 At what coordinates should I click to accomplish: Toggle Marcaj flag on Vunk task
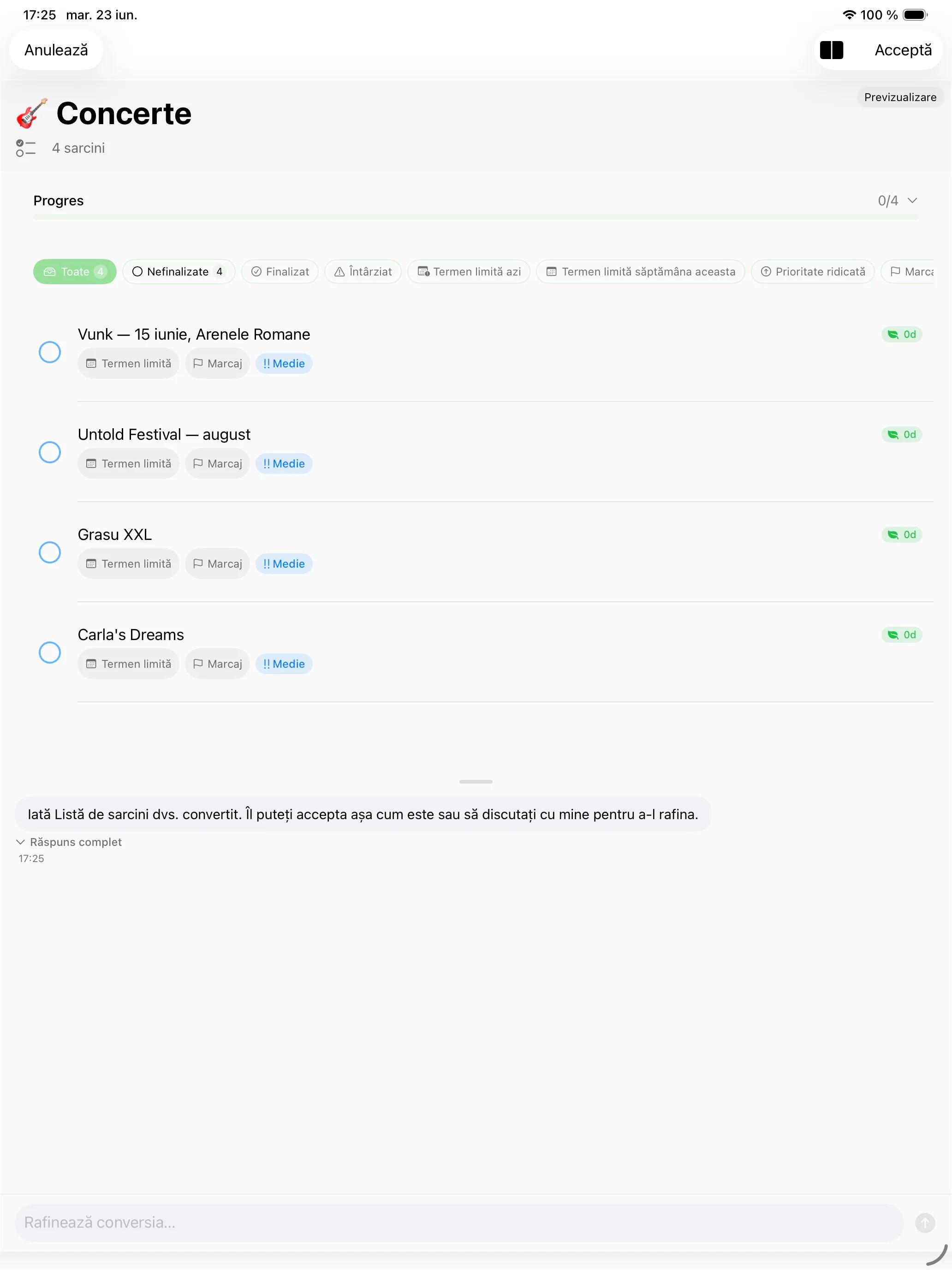[218, 364]
